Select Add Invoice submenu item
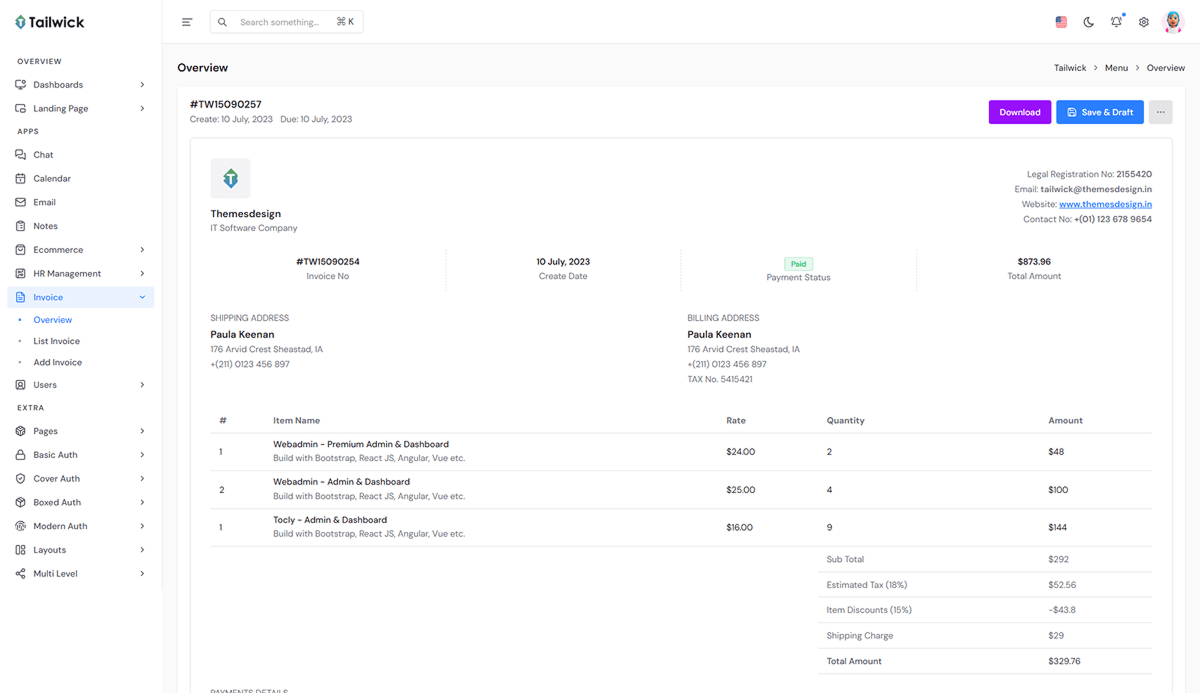The height and width of the screenshot is (693, 1200). click(x=57, y=363)
